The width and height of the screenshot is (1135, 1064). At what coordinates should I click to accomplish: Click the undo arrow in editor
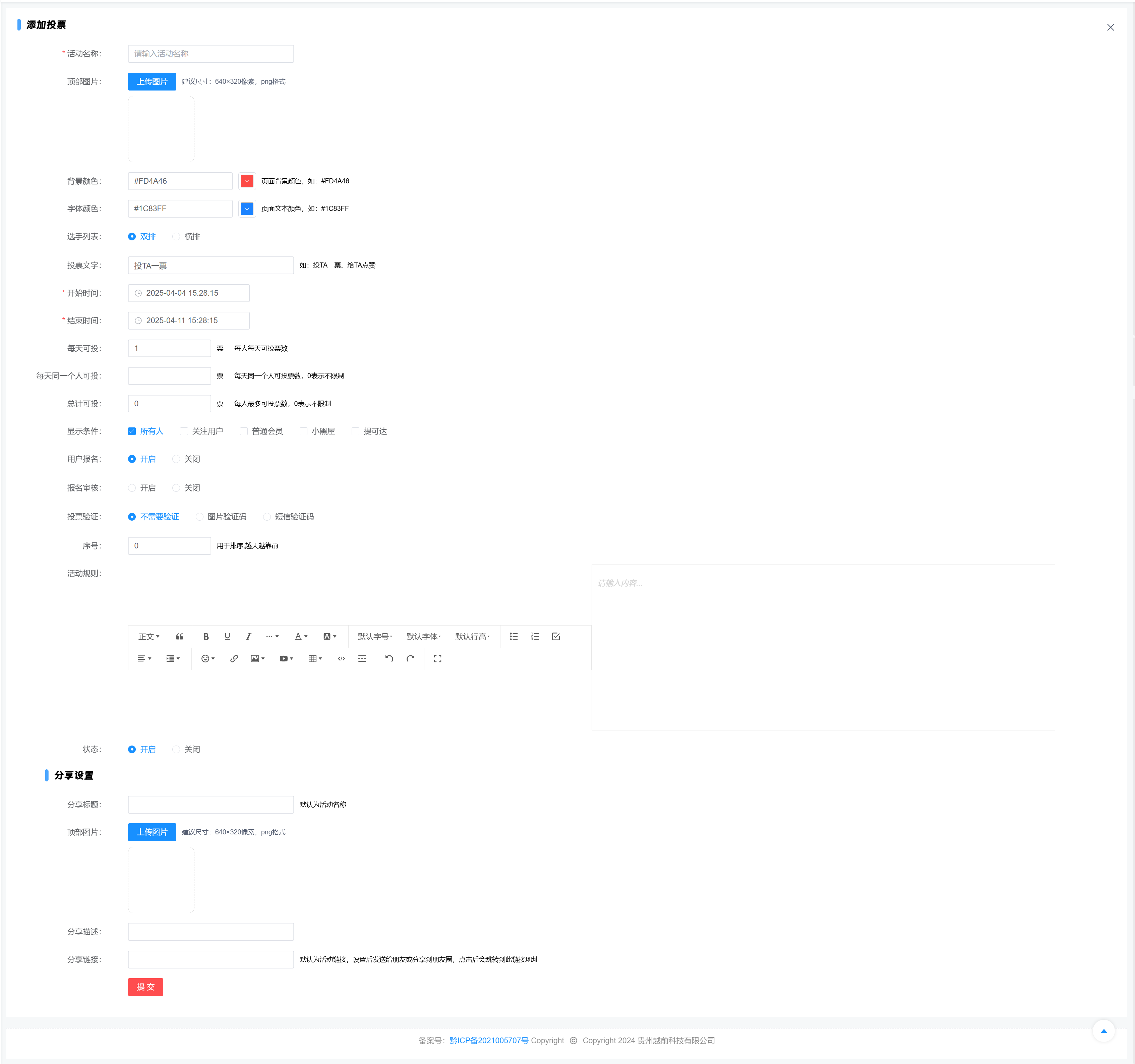390,659
